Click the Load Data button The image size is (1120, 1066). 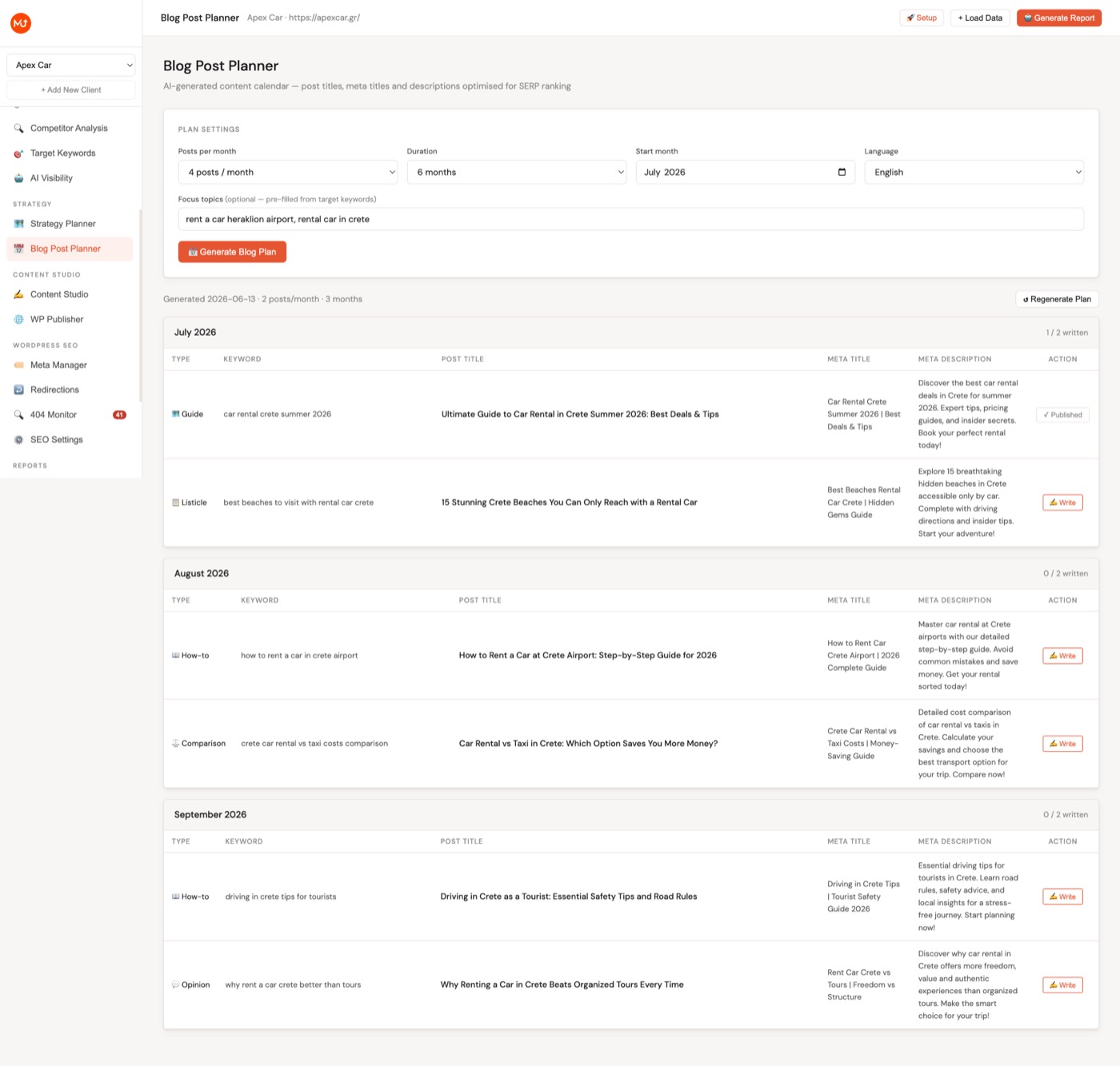coord(980,18)
